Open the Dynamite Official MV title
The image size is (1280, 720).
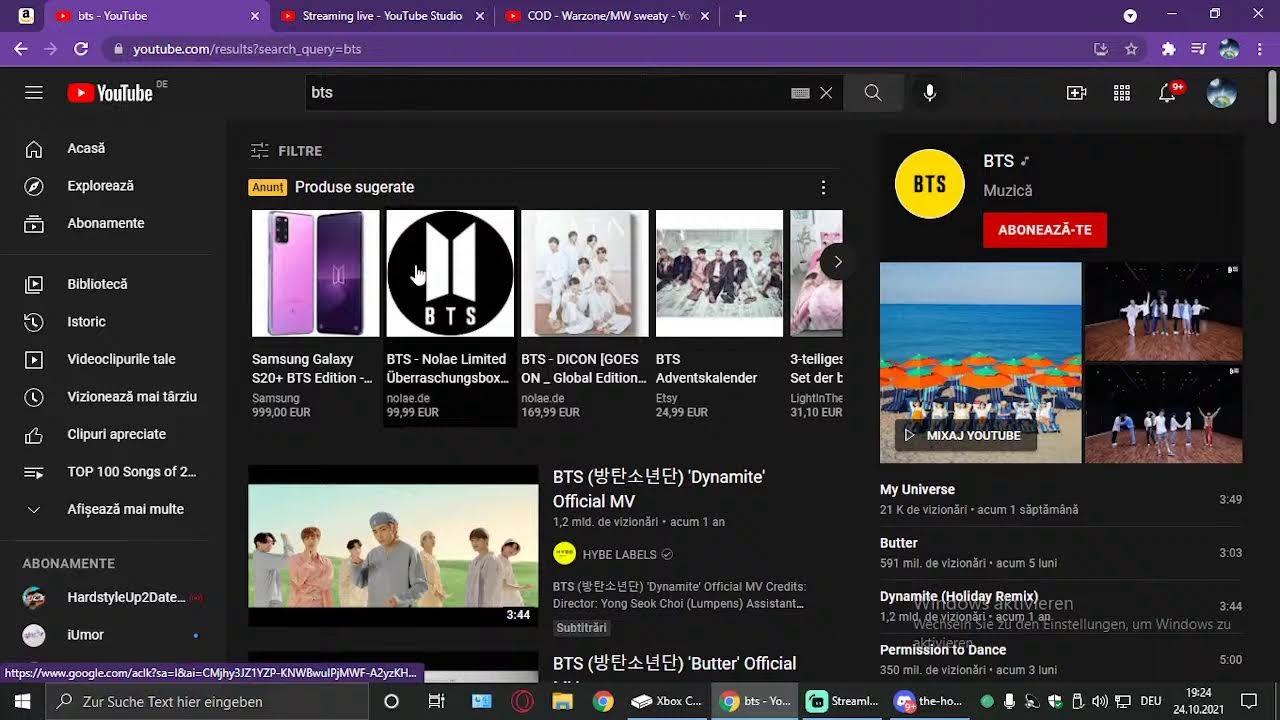click(x=659, y=489)
